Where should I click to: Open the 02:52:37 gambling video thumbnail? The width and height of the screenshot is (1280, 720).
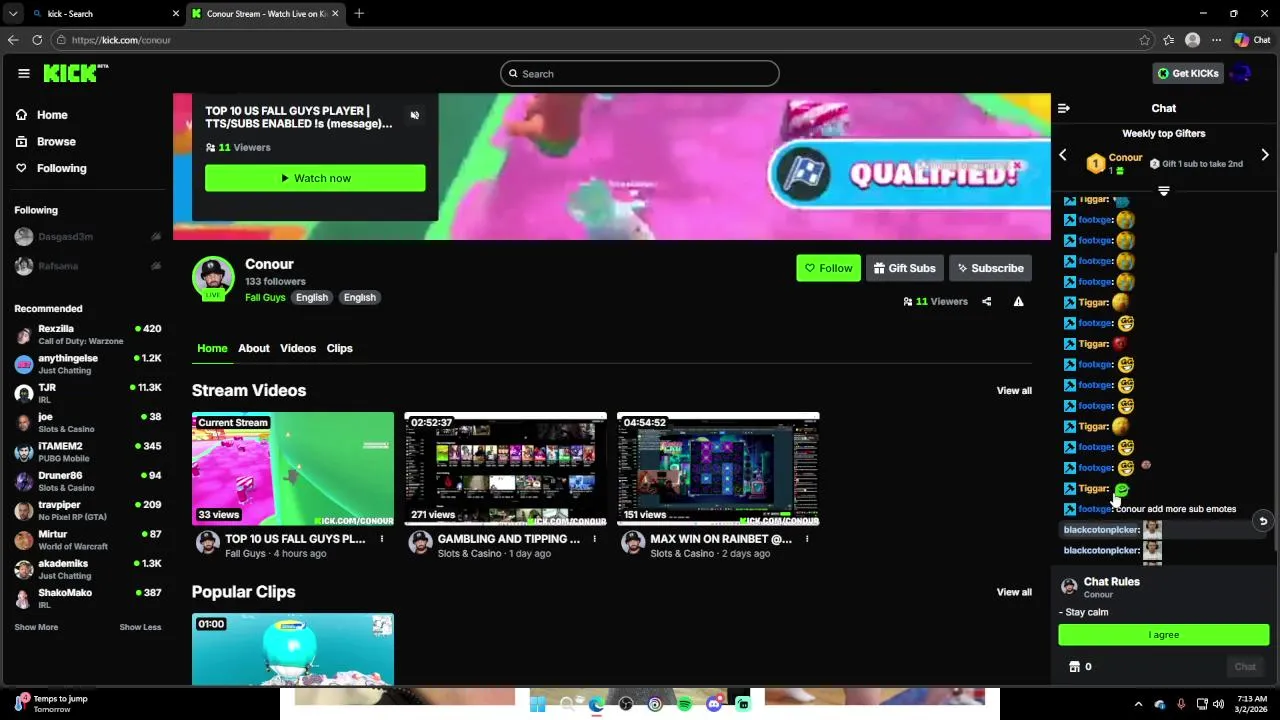coord(505,469)
